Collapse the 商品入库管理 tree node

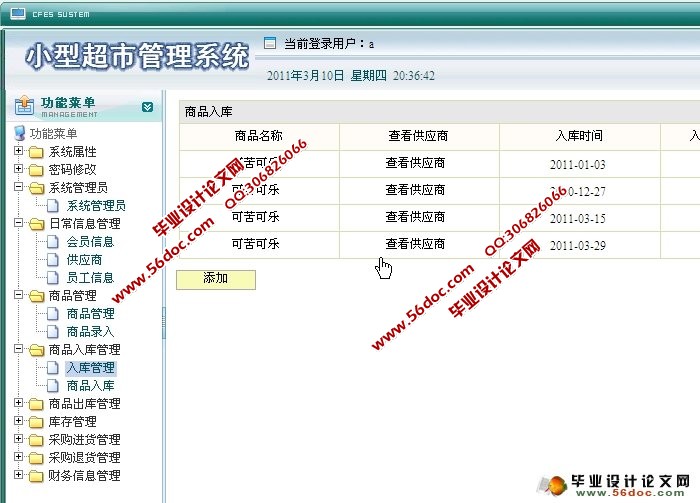(x=18, y=349)
